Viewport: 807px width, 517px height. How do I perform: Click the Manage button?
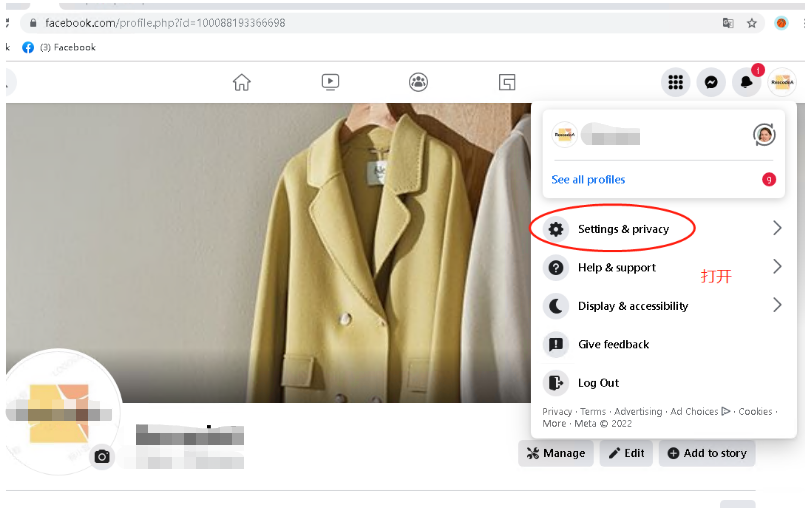(555, 453)
